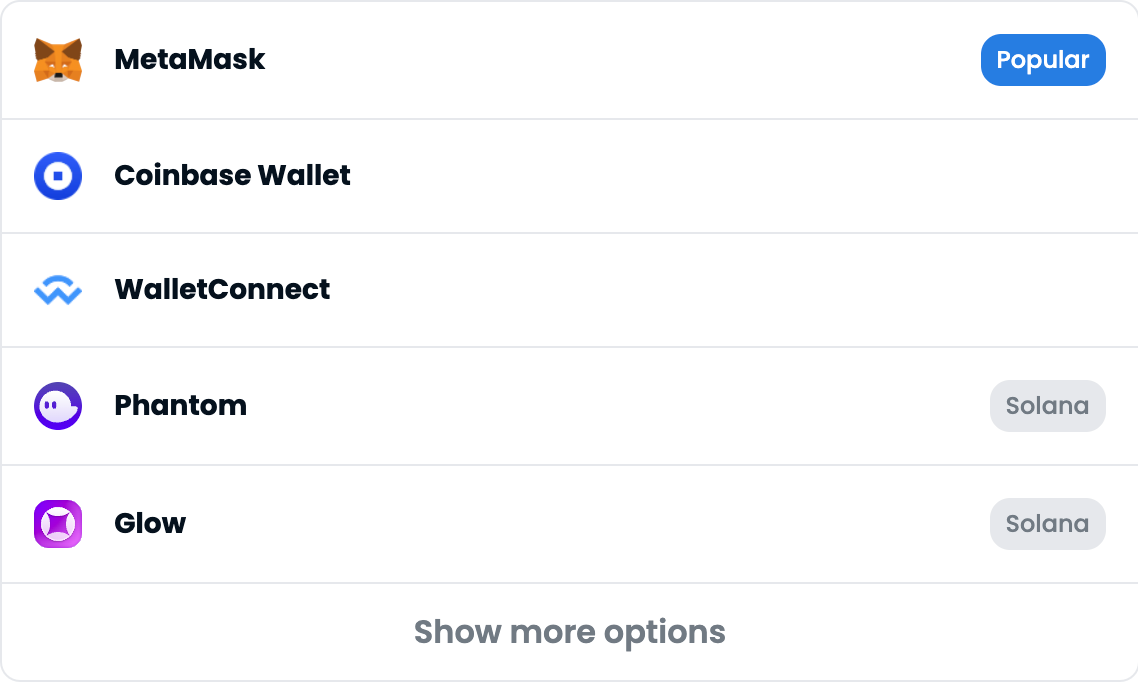Click the WalletConnect wave icon
The width and height of the screenshot is (1138, 682).
58,291
